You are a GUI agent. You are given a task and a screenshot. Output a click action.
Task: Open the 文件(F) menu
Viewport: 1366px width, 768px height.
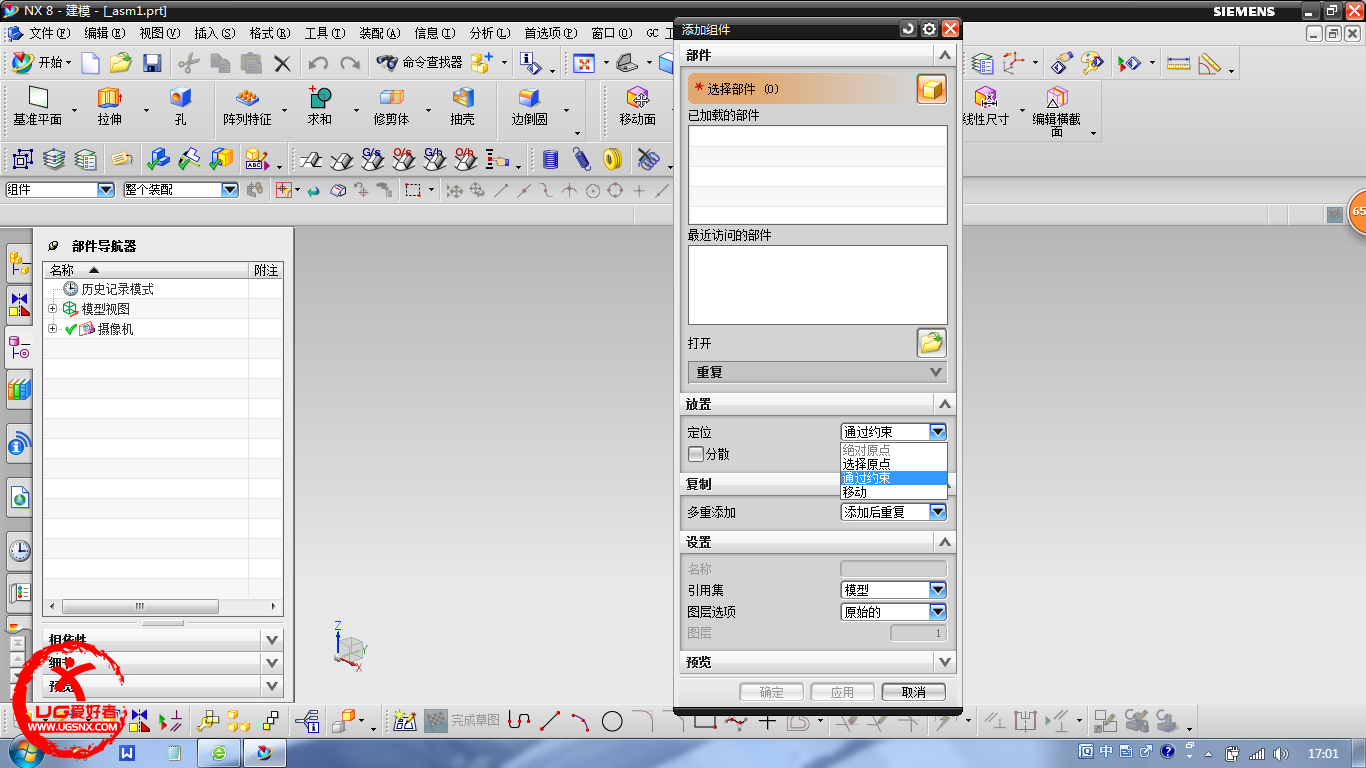click(49, 33)
